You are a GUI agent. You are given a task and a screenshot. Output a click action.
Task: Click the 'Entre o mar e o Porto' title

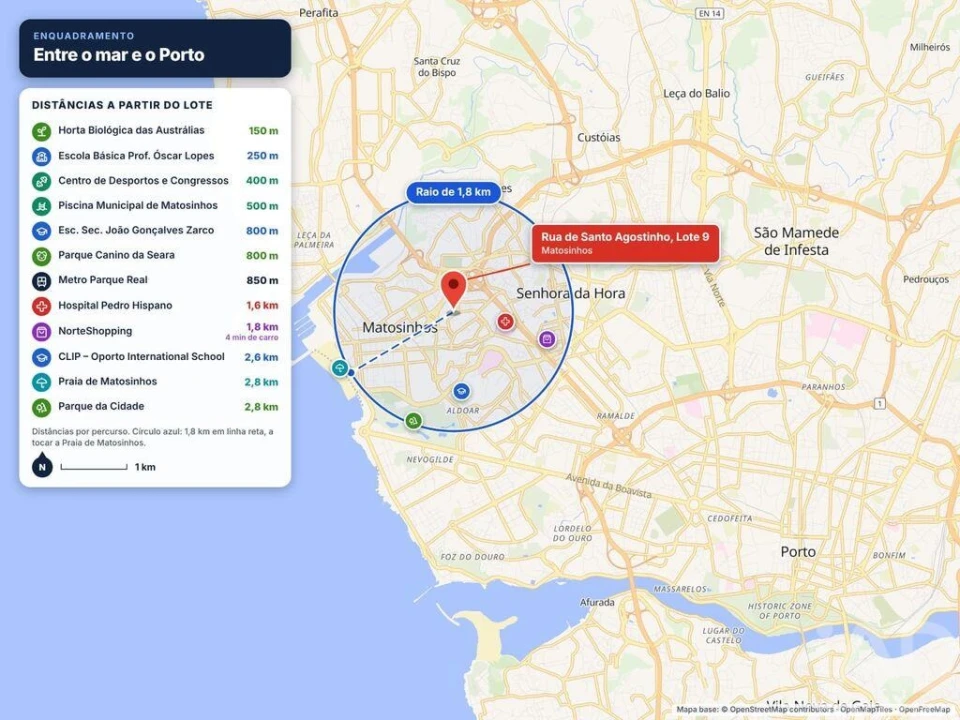[x=119, y=55]
